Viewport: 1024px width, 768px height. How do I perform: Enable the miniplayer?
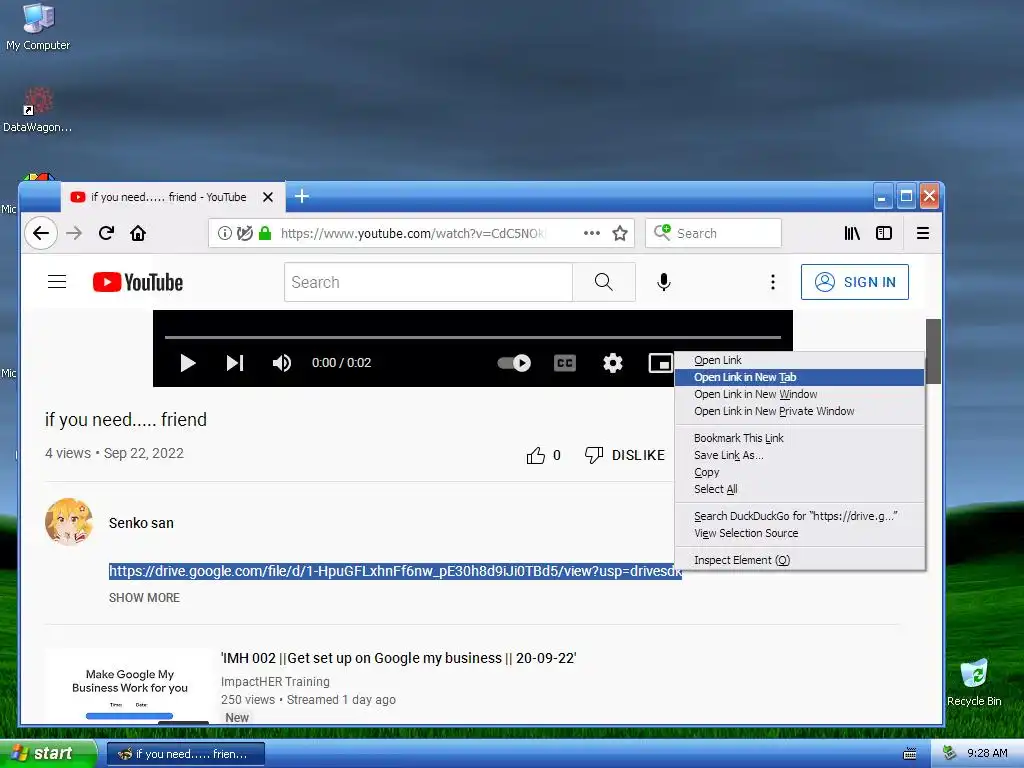660,363
